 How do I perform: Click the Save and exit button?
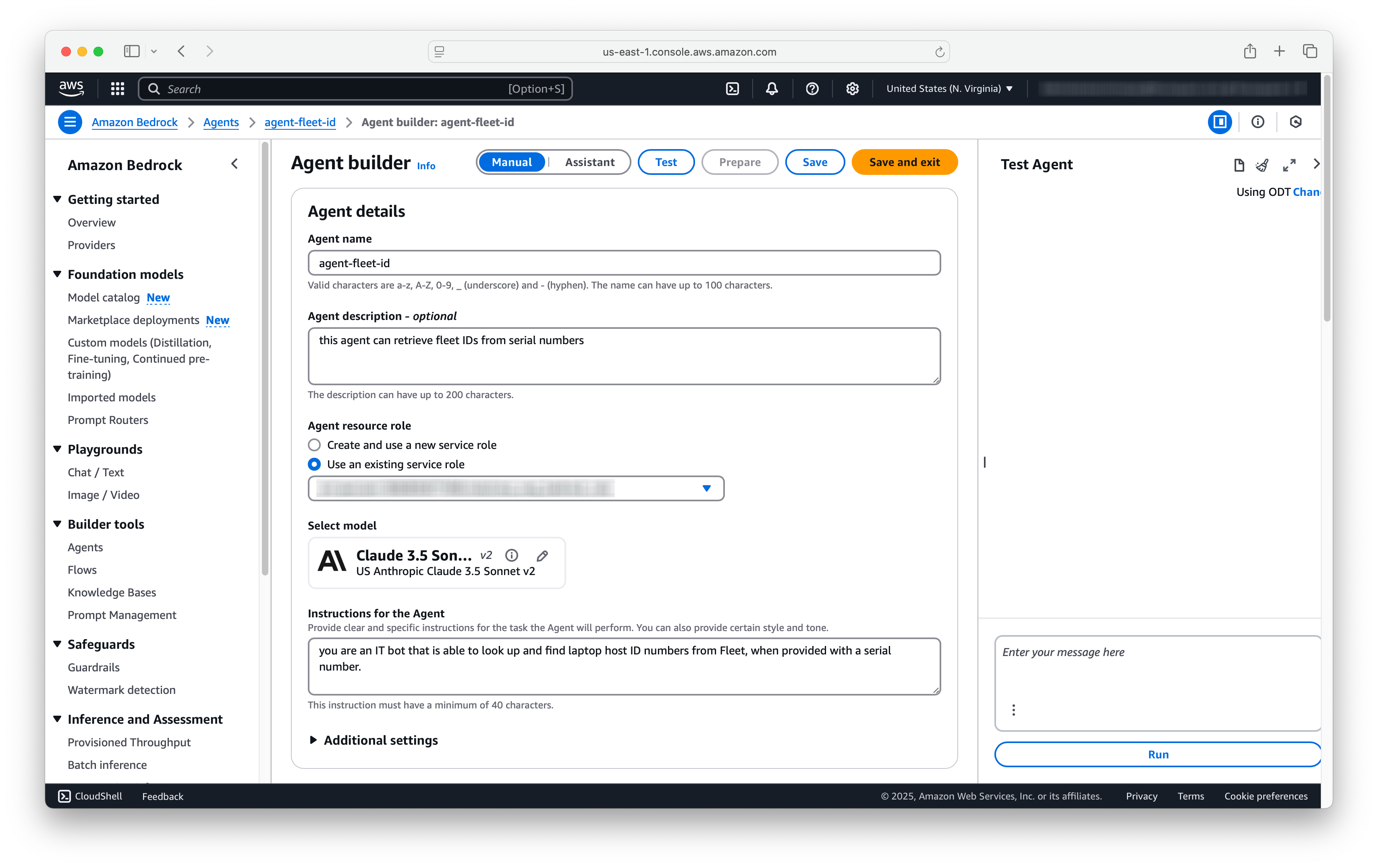click(904, 162)
